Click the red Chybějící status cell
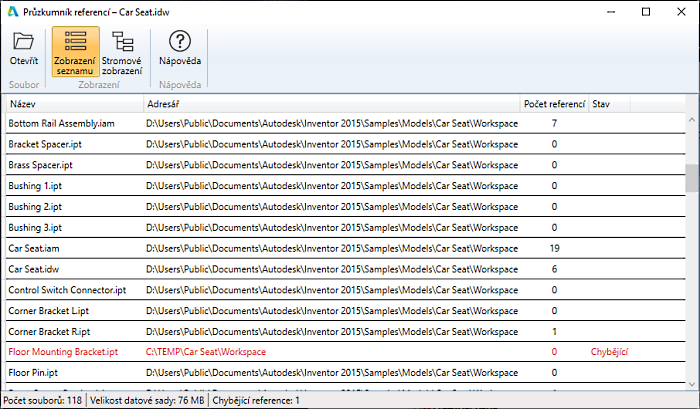The image size is (700, 409). tap(609, 352)
